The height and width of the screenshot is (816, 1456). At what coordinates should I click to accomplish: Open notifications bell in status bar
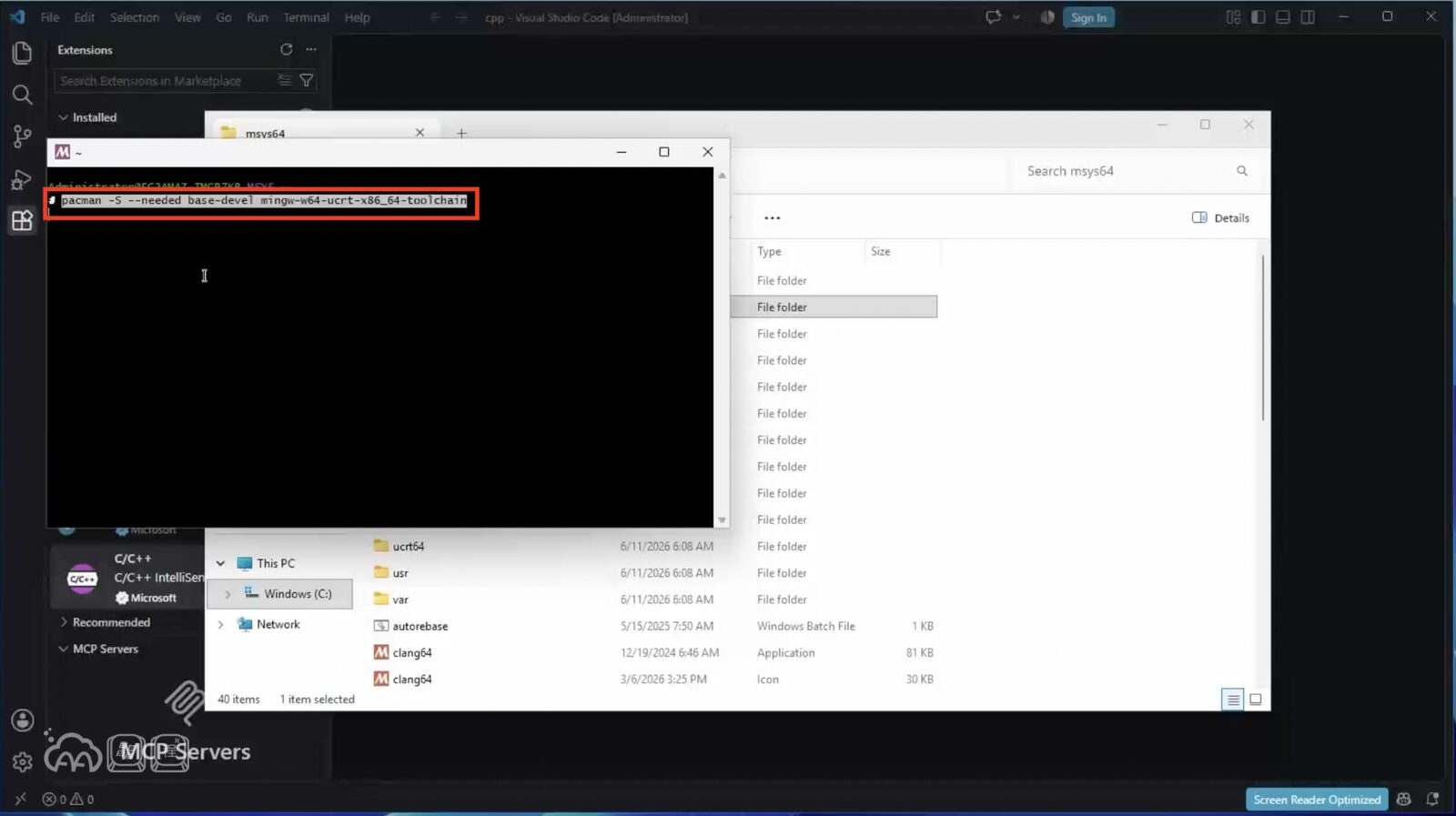point(1432,799)
